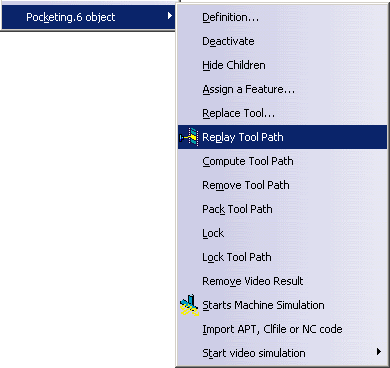Select Replay Tool Path text label
390x368 pixels.
tap(243, 137)
